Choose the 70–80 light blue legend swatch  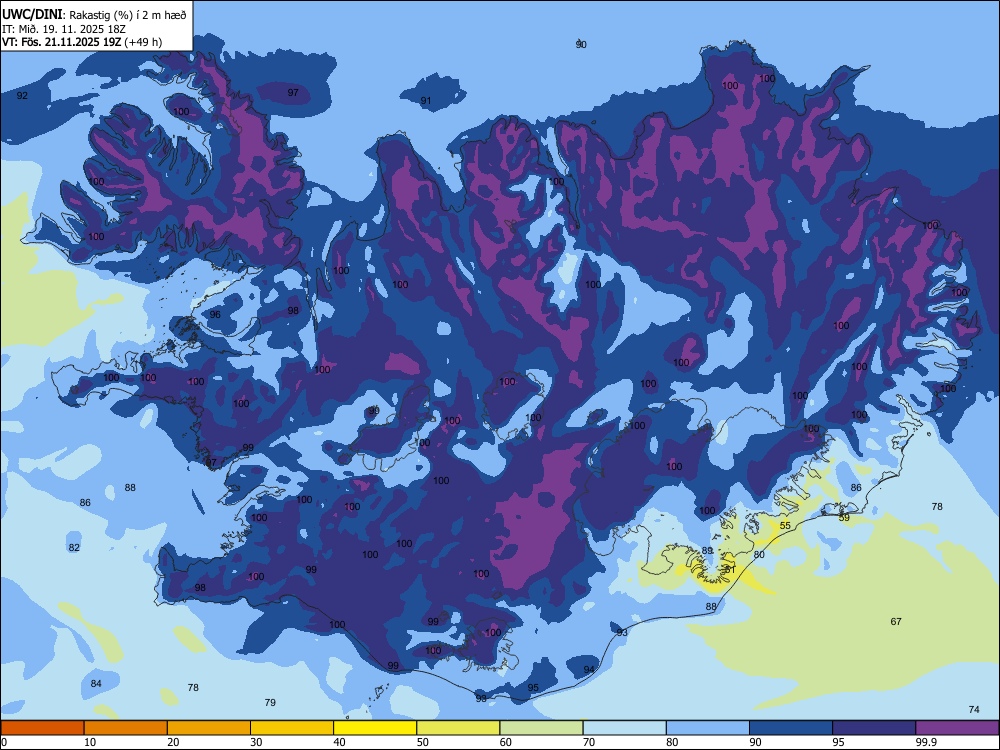point(624,728)
